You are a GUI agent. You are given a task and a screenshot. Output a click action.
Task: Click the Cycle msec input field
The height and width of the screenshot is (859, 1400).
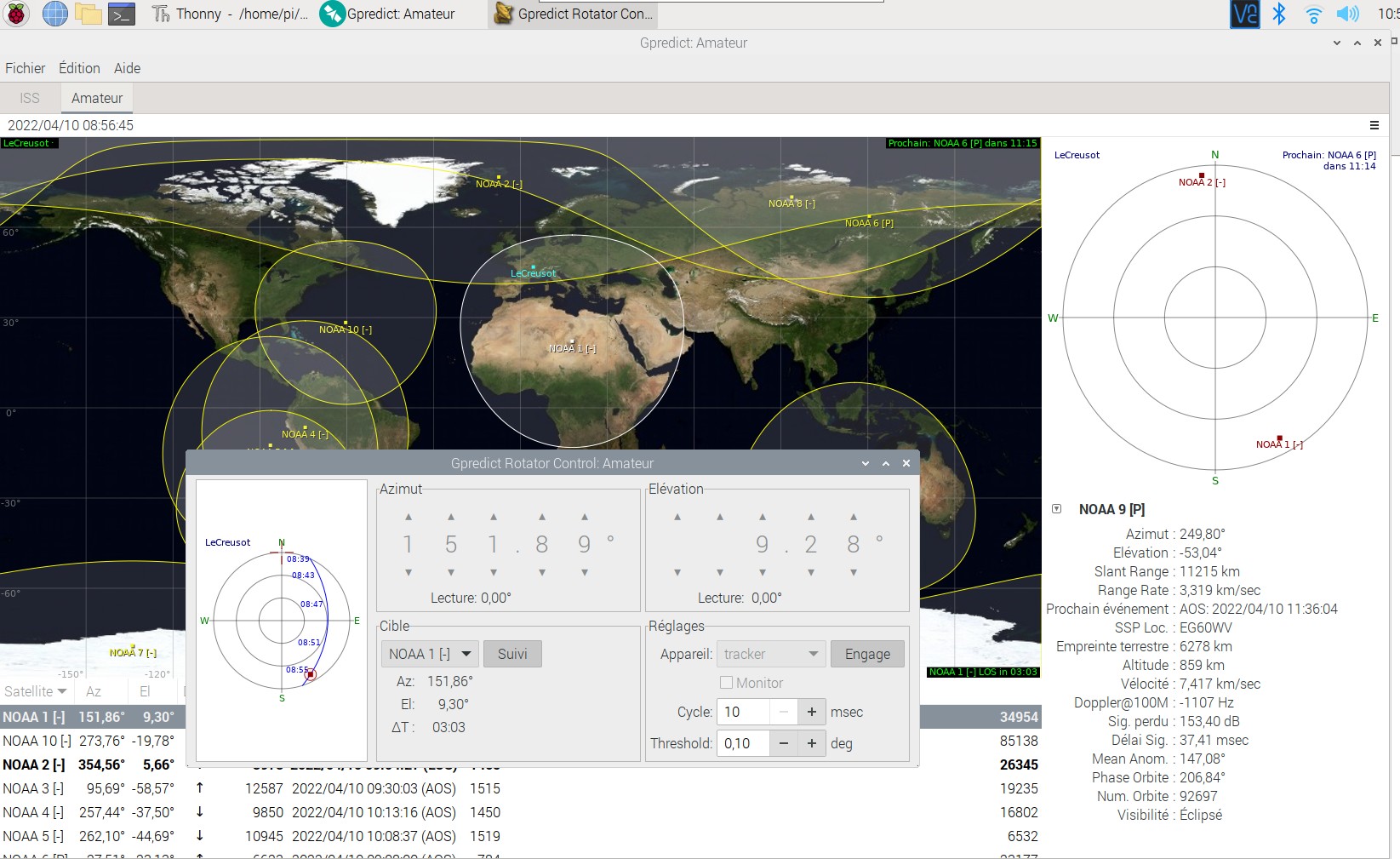[743, 712]
